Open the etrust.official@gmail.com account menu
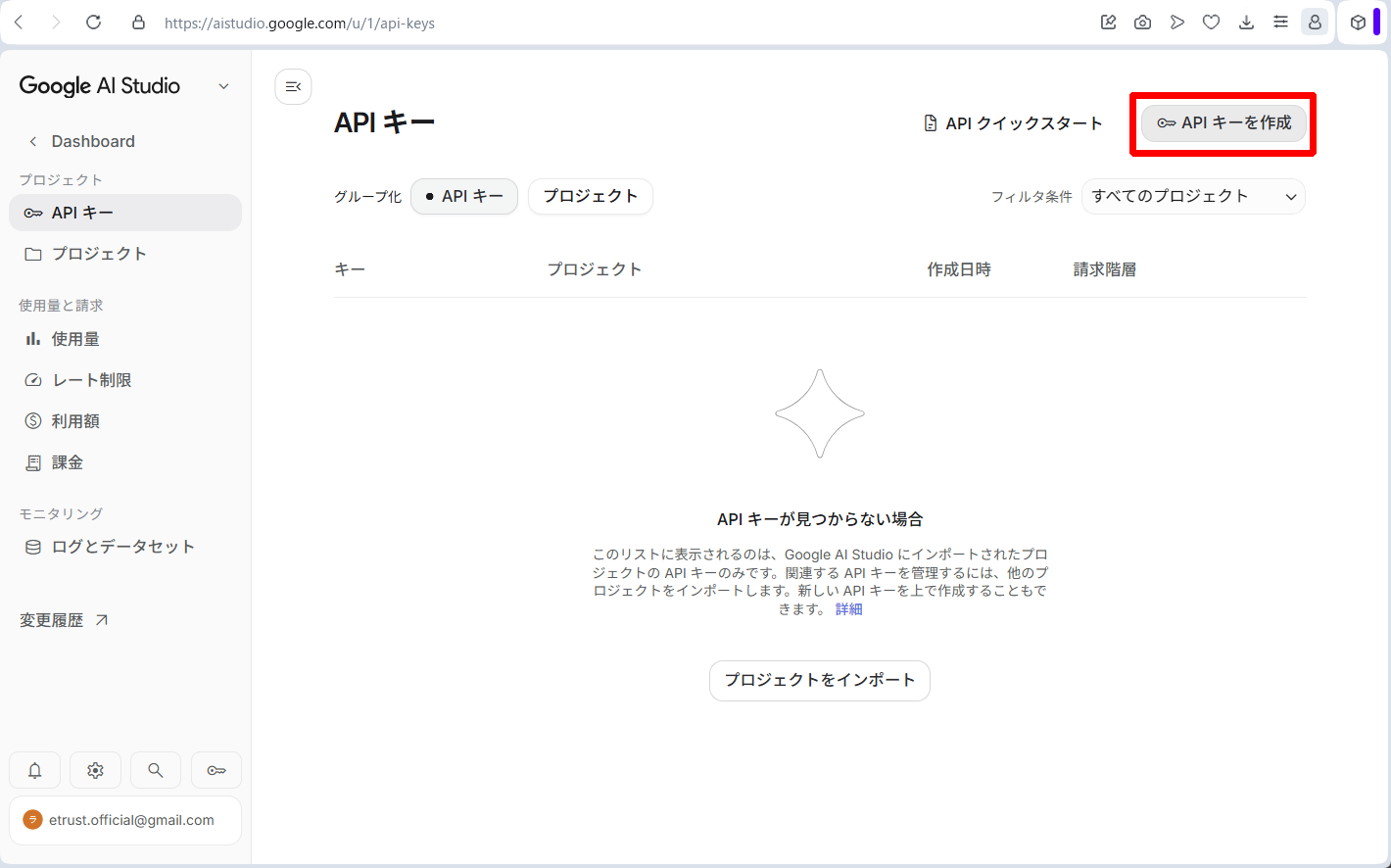This screenshot has width=1391, height=868. tap(125, 820)
